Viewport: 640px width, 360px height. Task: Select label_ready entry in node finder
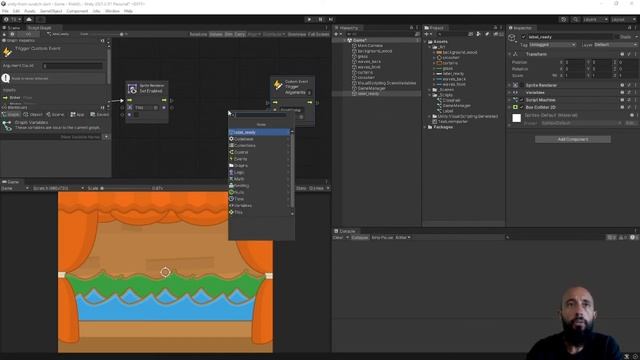259,132
